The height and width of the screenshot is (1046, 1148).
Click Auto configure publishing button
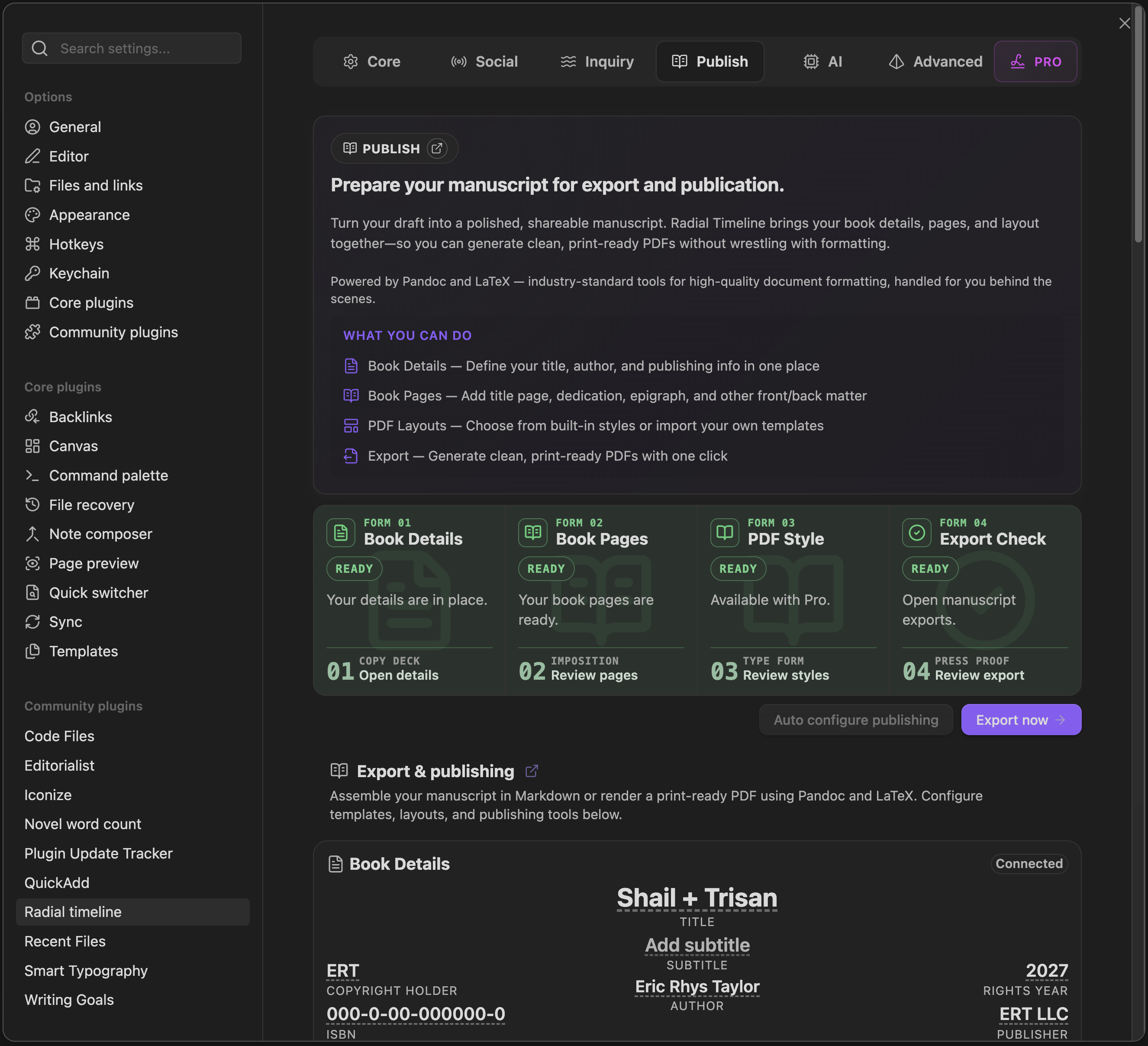click(x=856, y=720)
